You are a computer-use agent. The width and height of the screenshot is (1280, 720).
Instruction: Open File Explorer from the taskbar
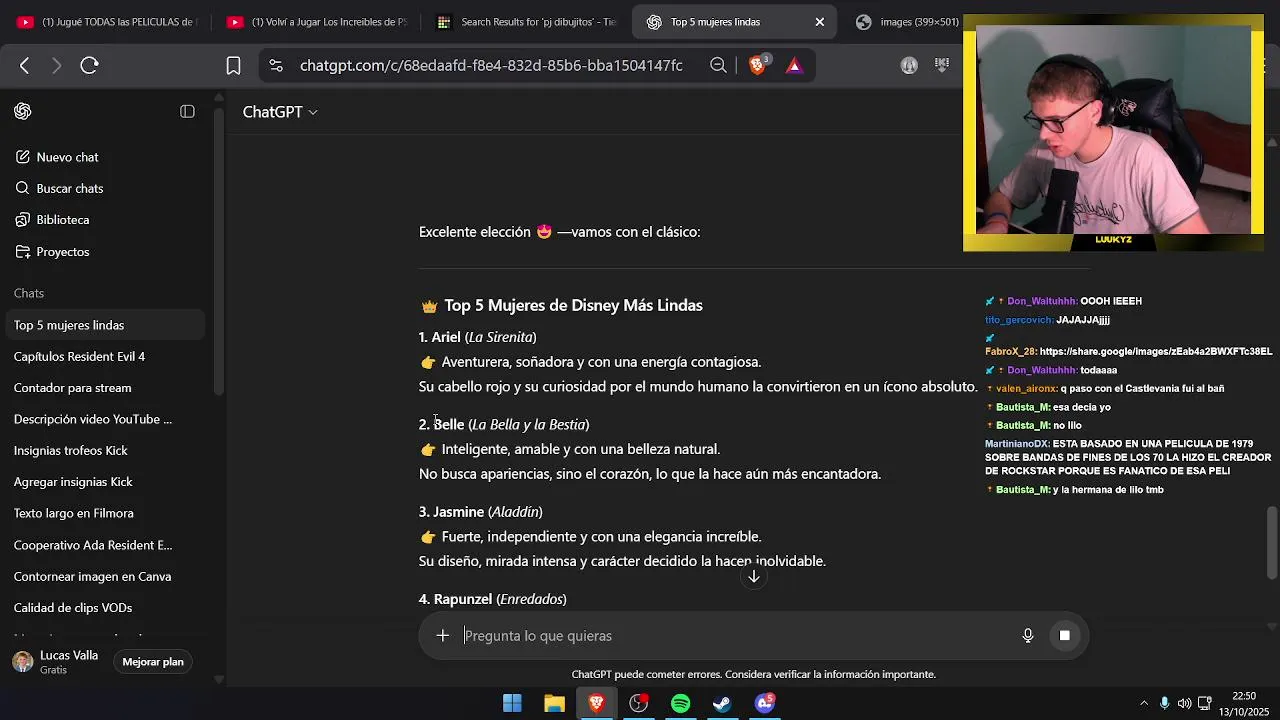[x=554, y=703]
